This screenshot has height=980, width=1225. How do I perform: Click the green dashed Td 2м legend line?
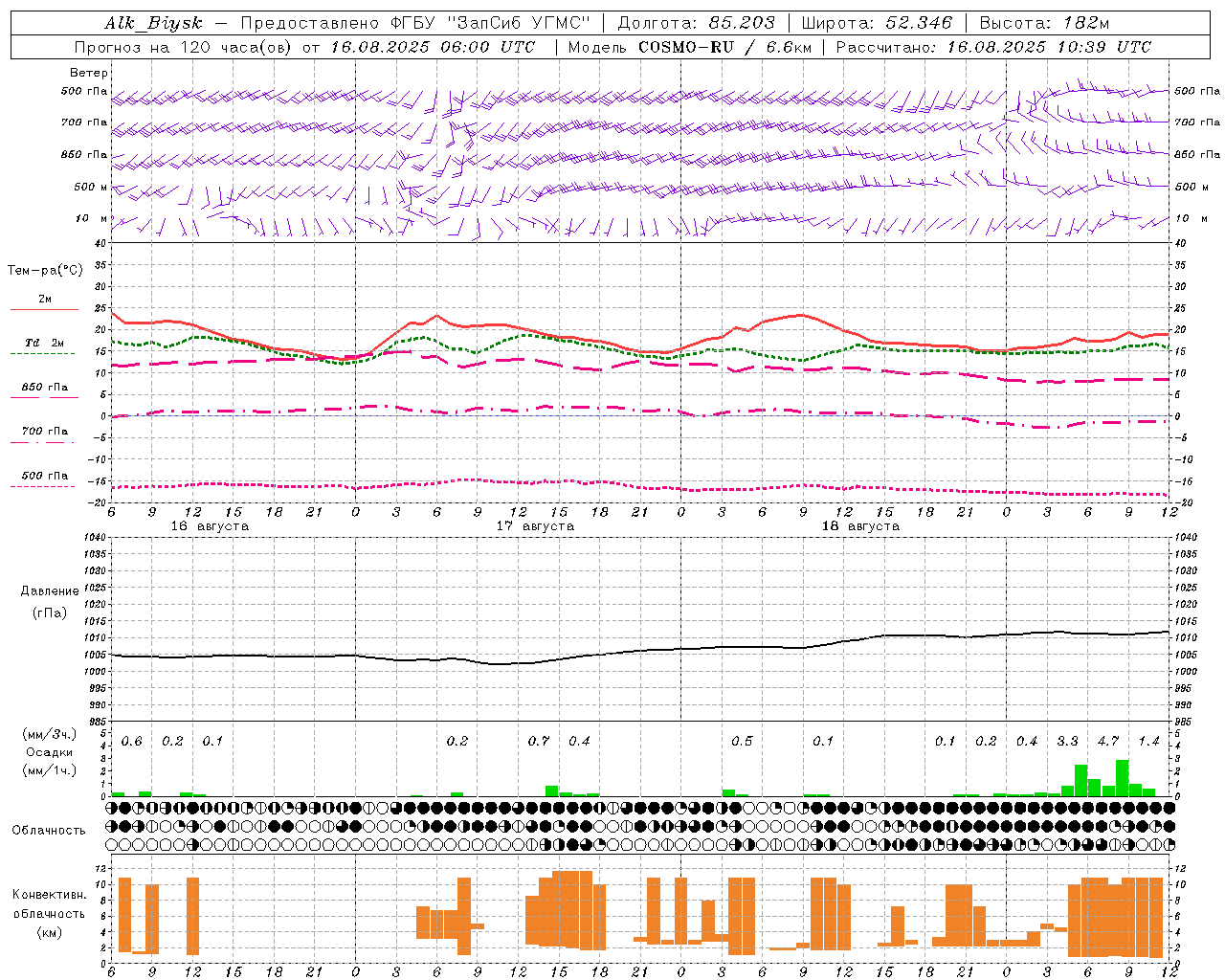42,353
